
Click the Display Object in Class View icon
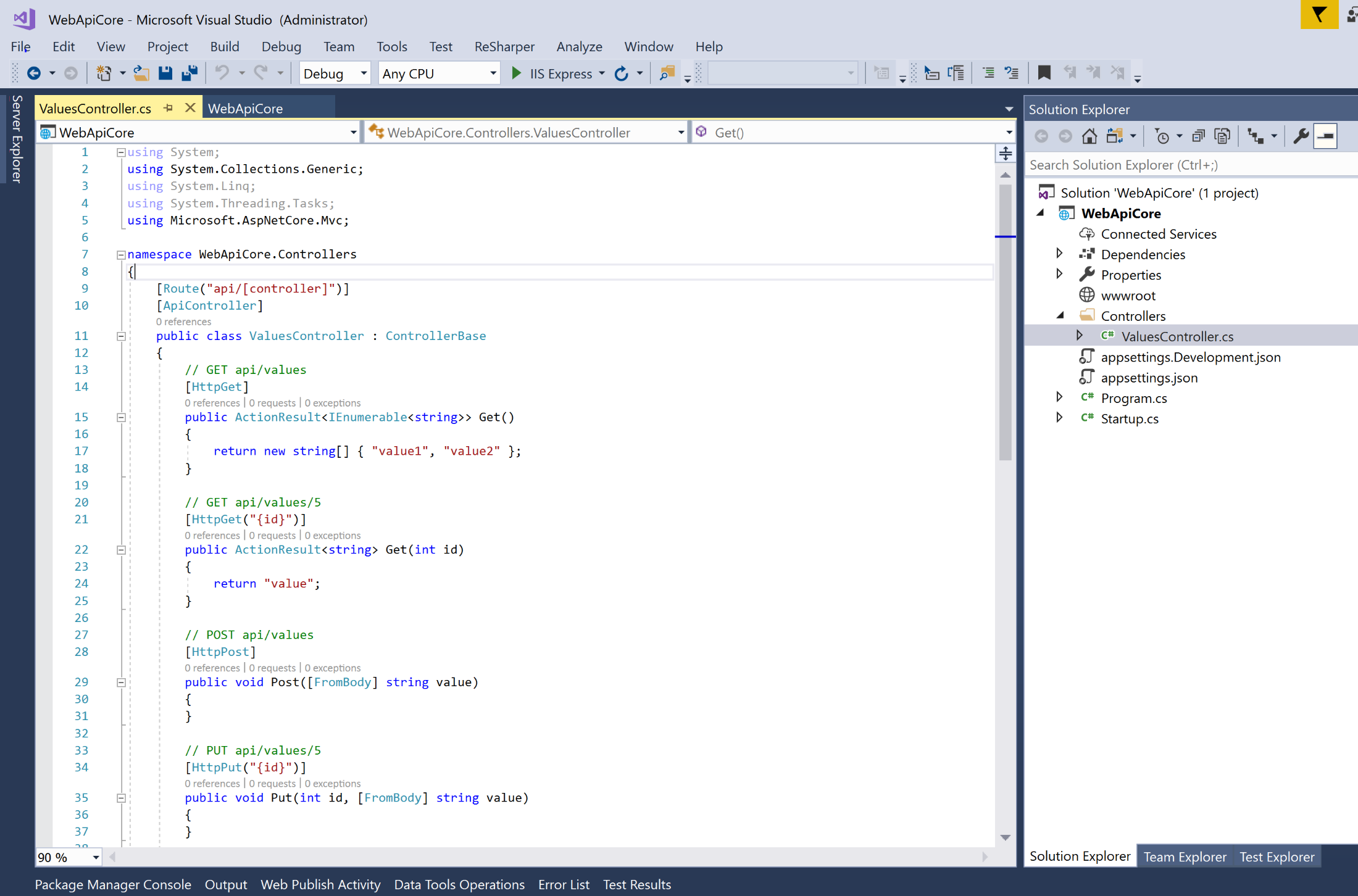pyautogui.click(x=932, y=73)
